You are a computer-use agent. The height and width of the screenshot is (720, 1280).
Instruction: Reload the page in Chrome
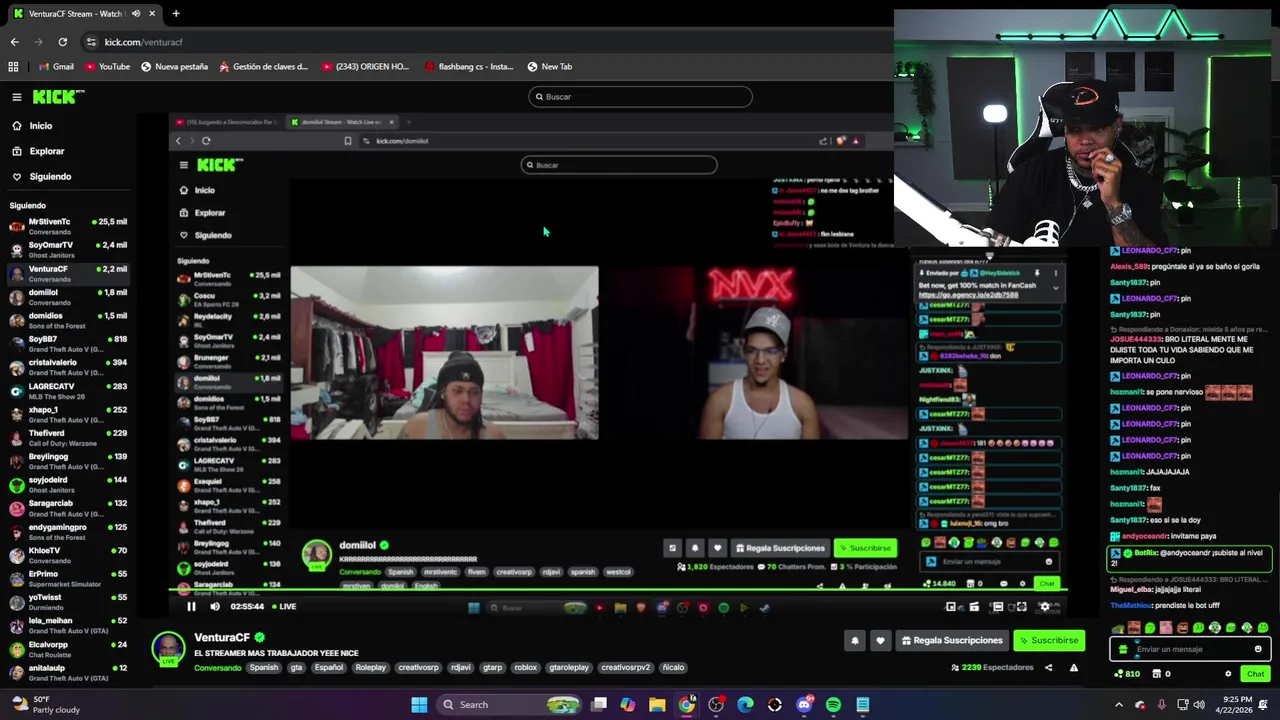(x=62, y=42)
